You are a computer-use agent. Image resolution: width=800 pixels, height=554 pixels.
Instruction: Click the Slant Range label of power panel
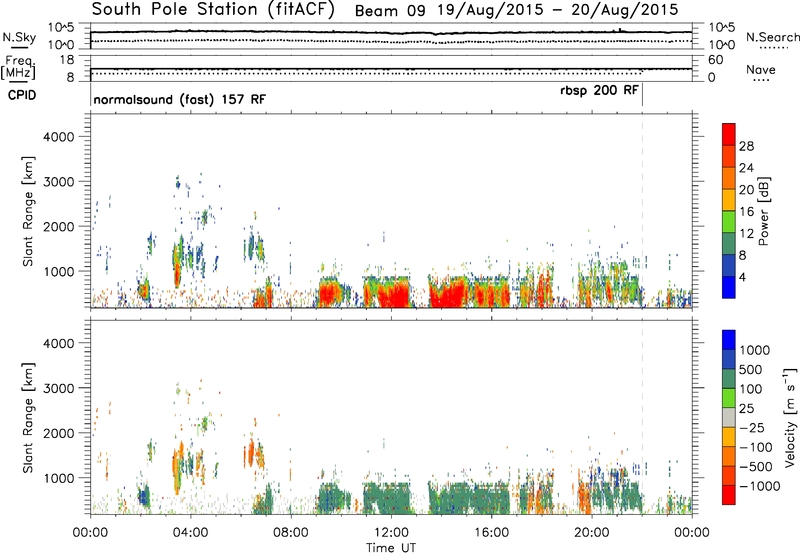[28, 211]
